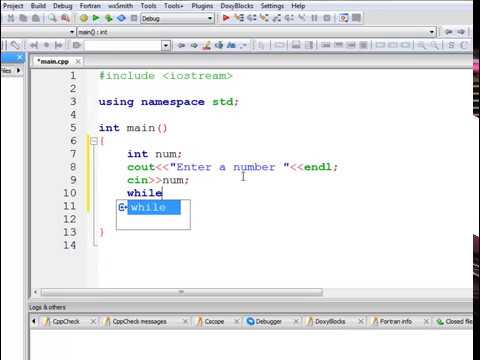Abort the build with the stop square
Screen dimensions: 480x360
pos(134,18)
